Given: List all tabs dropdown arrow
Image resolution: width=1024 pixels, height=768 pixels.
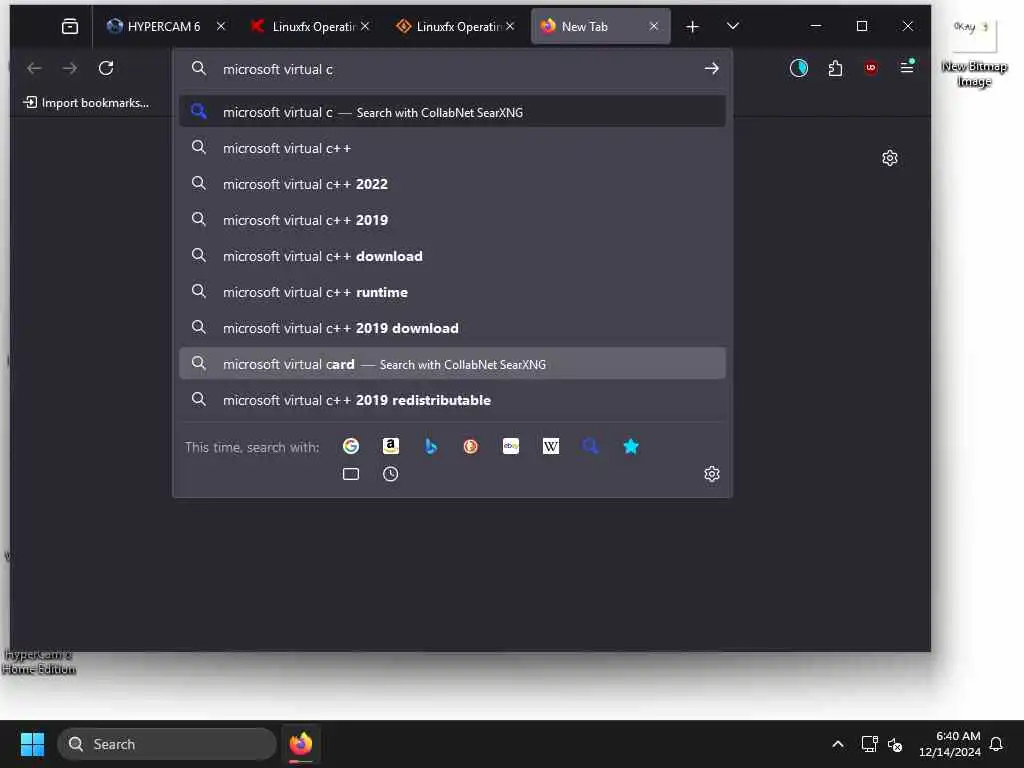Looking at the screenshot, I should point(733,26).
